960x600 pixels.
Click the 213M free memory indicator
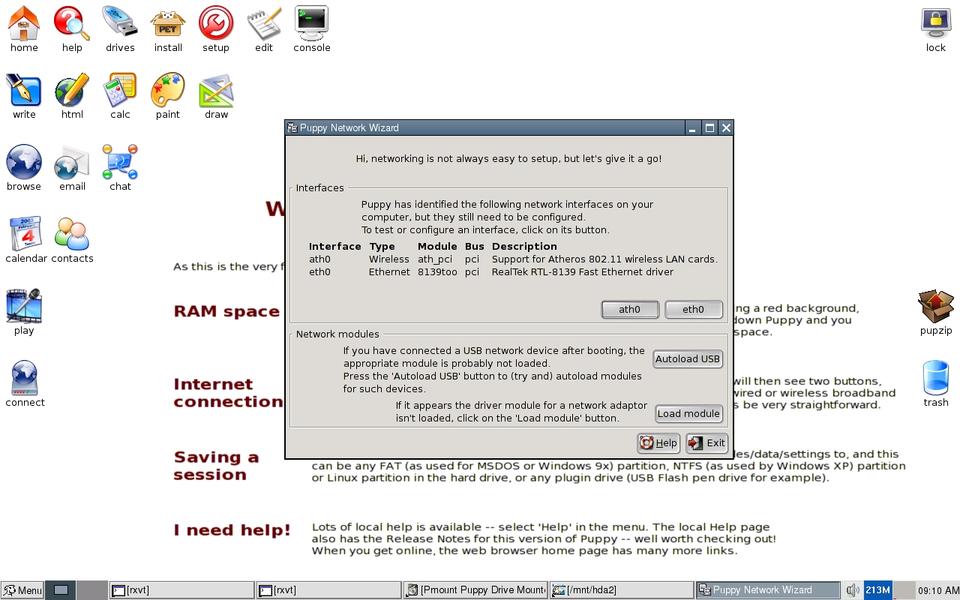point(877,590)
